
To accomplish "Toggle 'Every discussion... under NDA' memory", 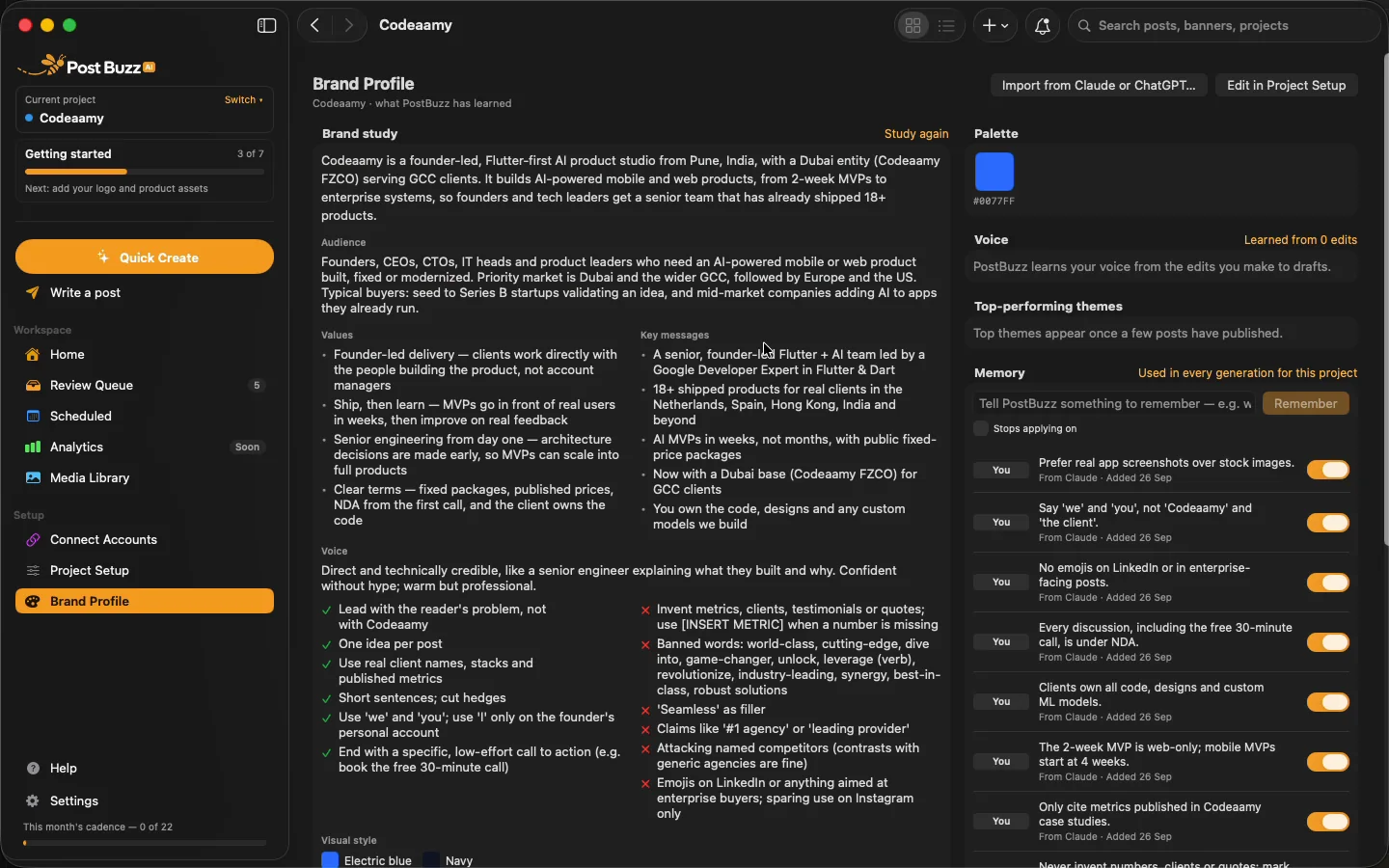I will (x=1328, y=642).
